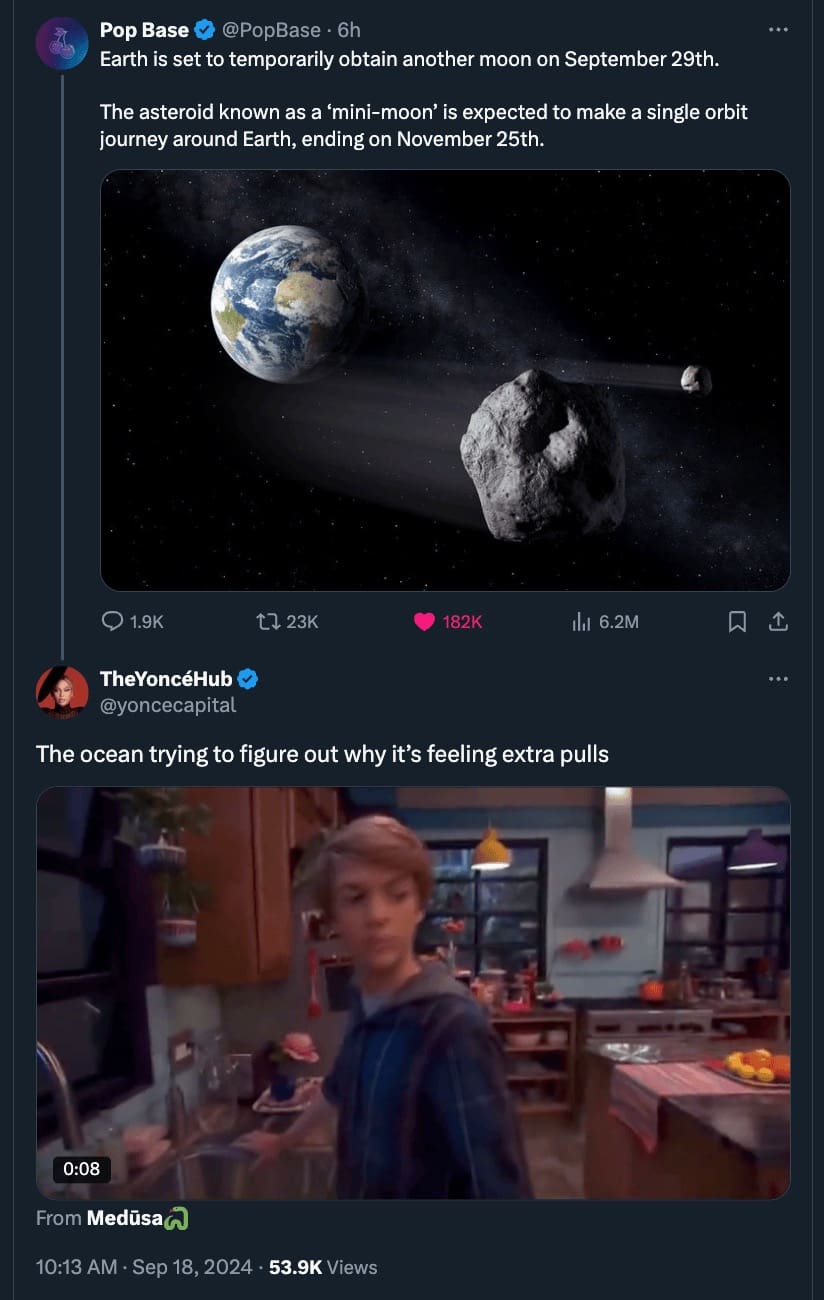Viewport: 824px width, 1300px height.
Task: Click the share upload icon
Action: 777,622
